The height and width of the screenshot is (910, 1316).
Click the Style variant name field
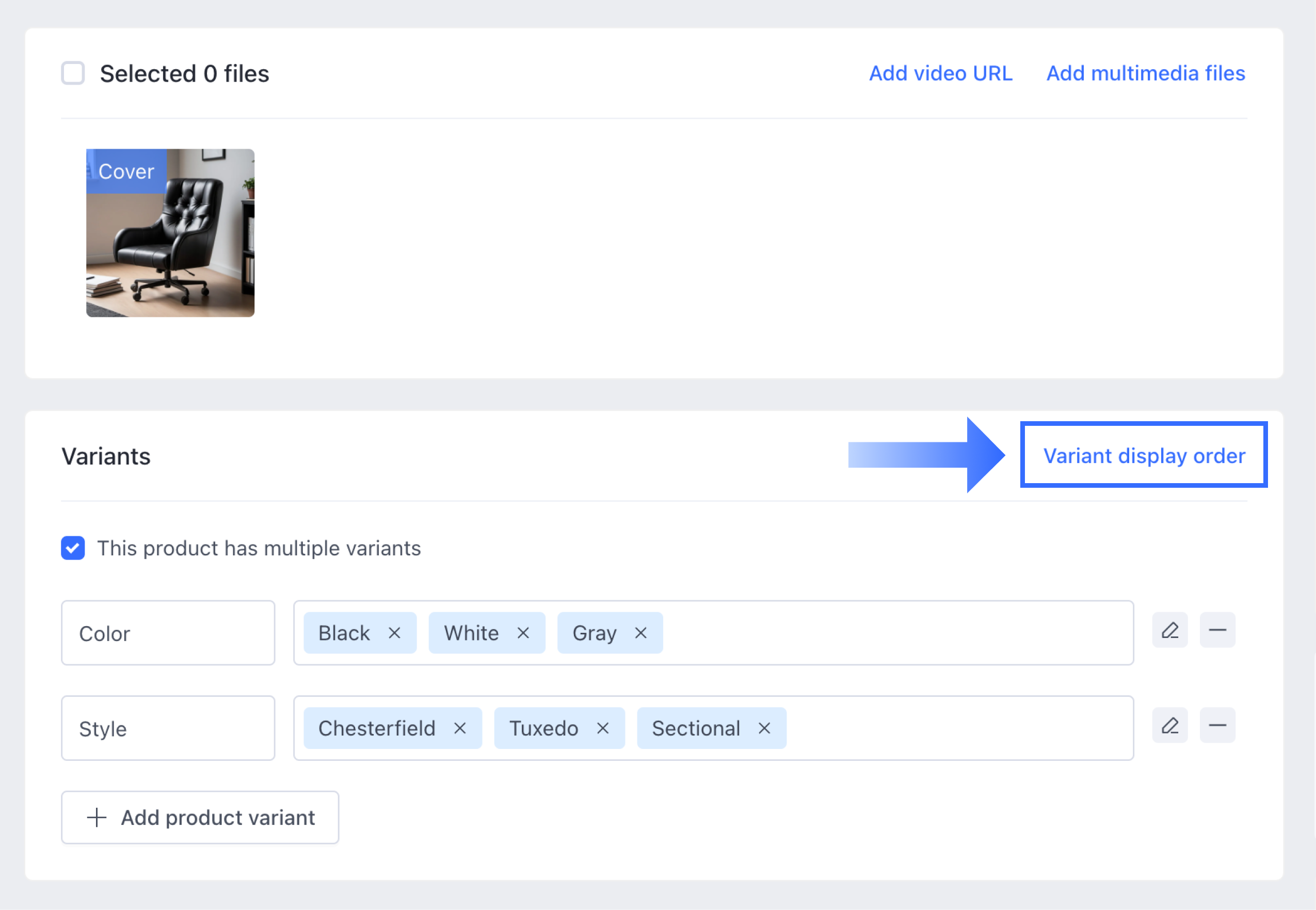tap(168, 728)
